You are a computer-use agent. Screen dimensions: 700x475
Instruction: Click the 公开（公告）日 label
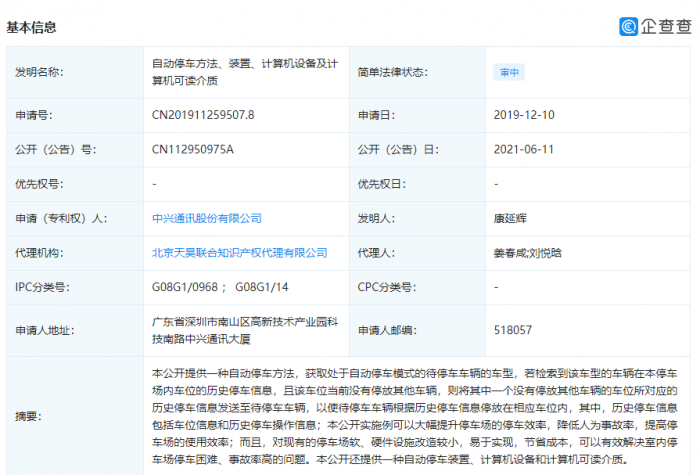click(398, 150)
